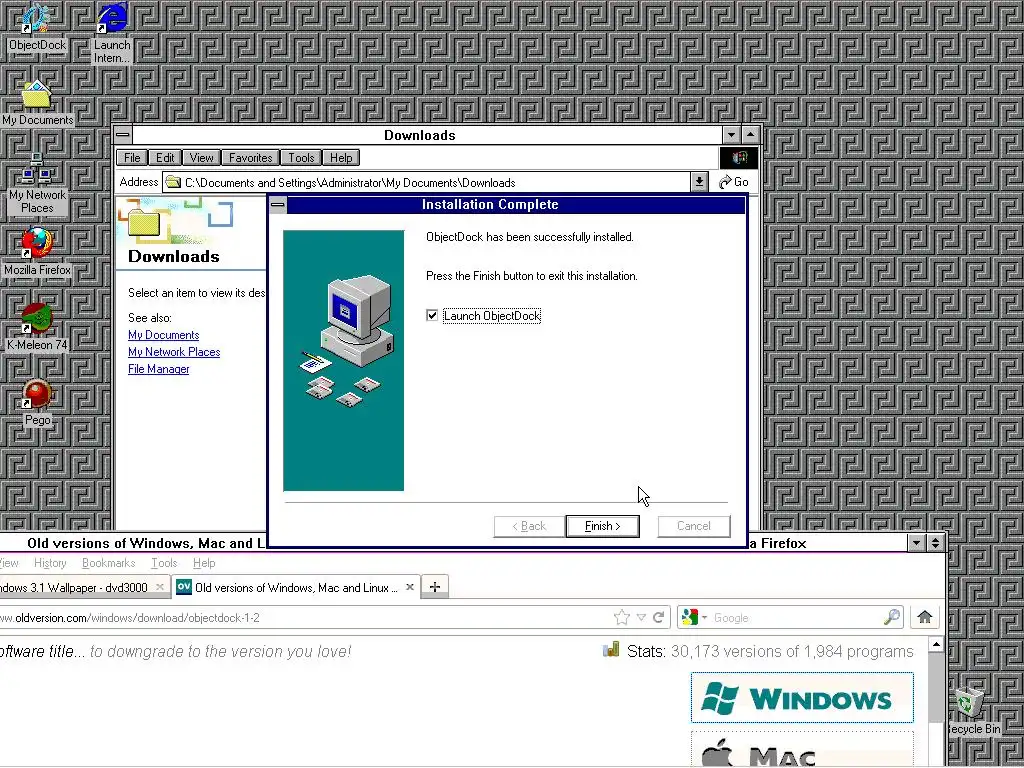This screenshot has height=768, width=1024.
Task: Open the Recycle Bin on the desktop
Action: click(x=972, y=711)
